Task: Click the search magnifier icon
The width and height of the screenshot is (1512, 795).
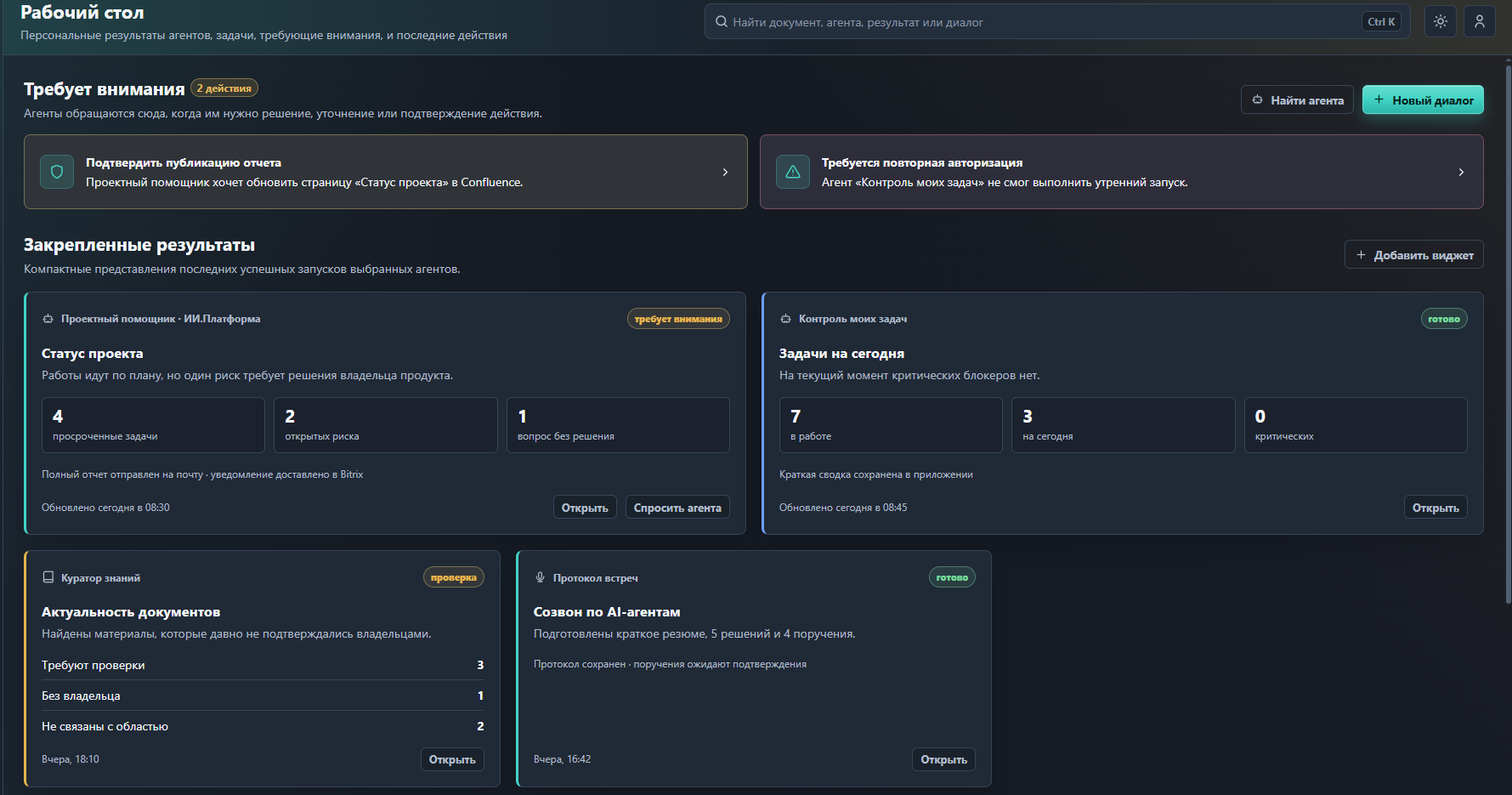Action: click(x=722, y=22)
